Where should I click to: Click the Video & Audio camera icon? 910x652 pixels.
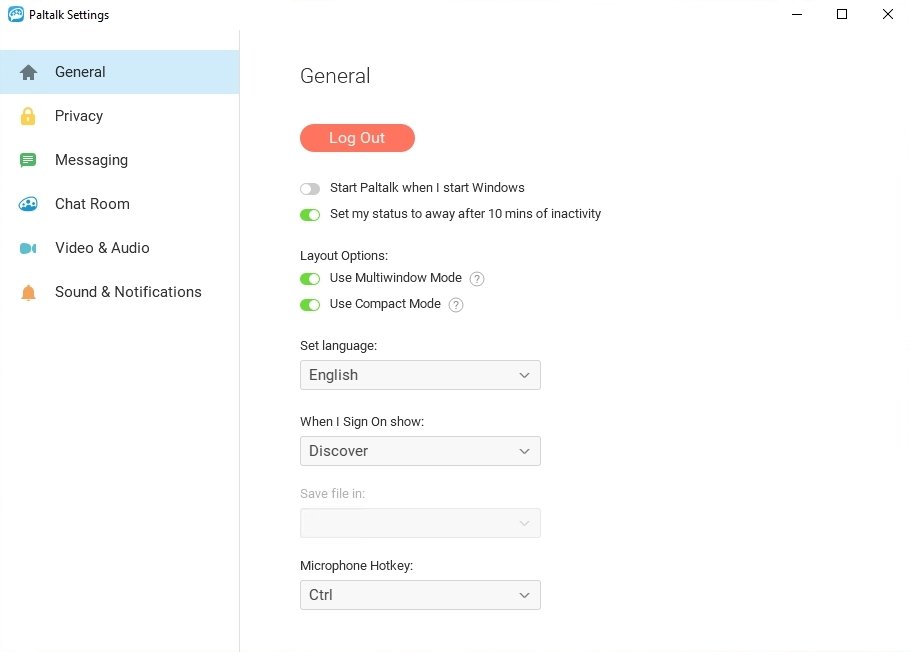(x=28, y=248)
